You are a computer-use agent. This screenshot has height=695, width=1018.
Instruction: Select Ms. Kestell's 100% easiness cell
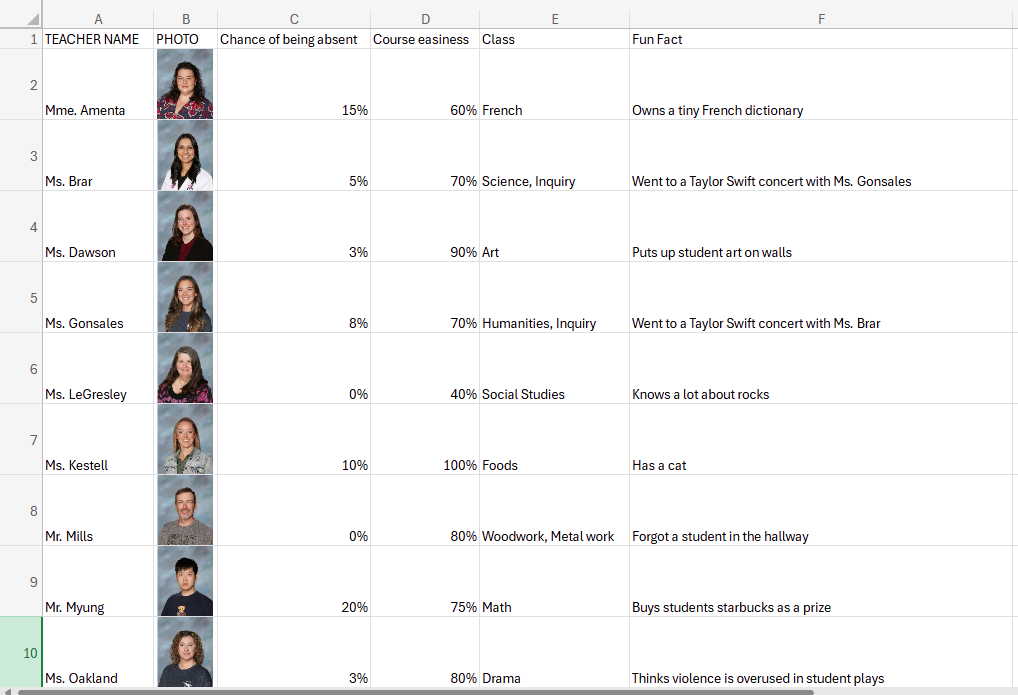click(x=425, y=439)
